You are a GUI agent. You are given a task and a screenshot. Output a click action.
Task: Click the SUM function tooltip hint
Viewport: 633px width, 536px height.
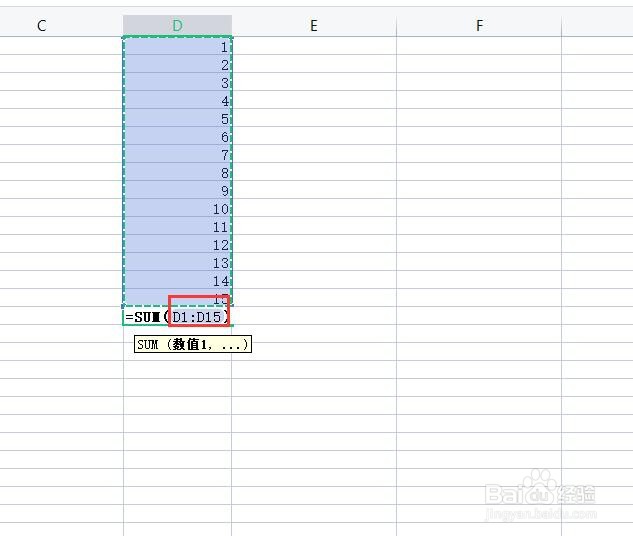click(x=193, y=344)
